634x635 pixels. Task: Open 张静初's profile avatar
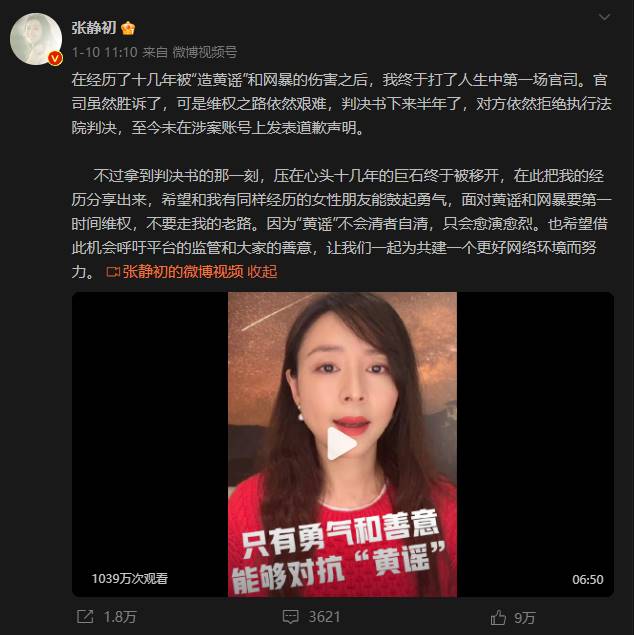click(36, 39)
